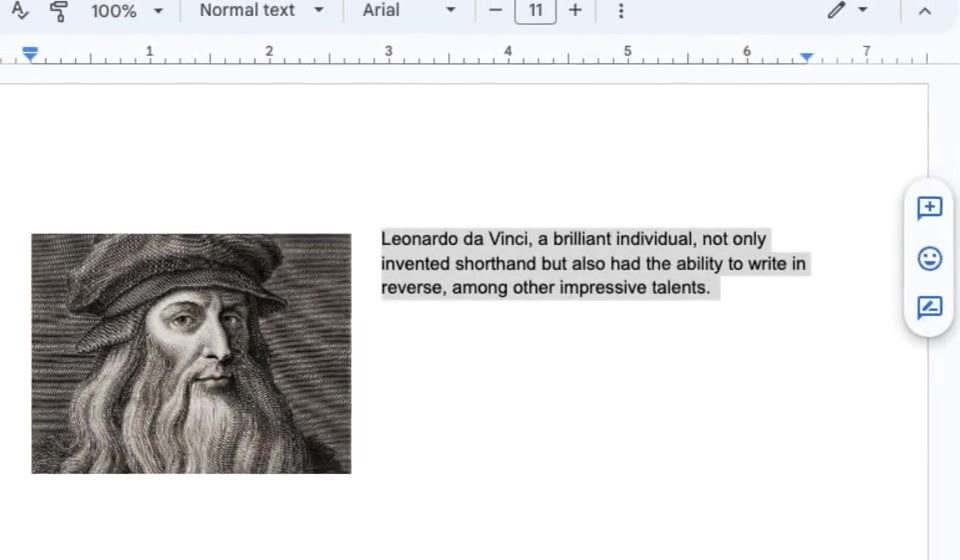Open the 100% zoom dropdown
The image size is (960, 560).
[x=127, y=10]
